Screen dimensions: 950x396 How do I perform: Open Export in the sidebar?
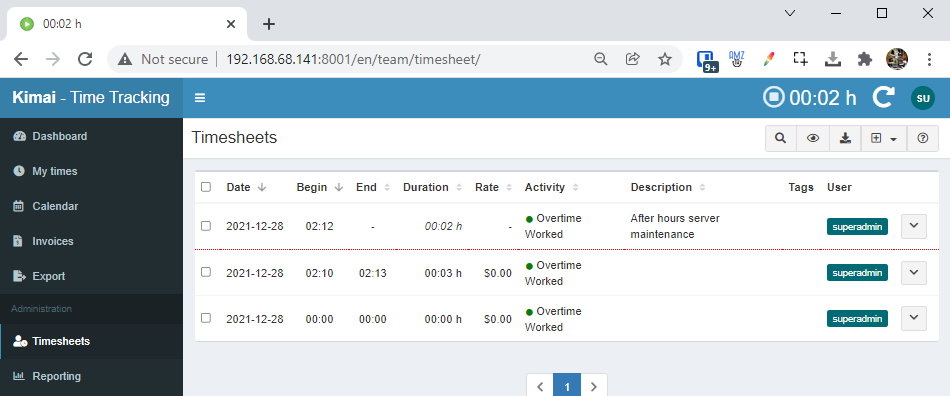point(91,276)
